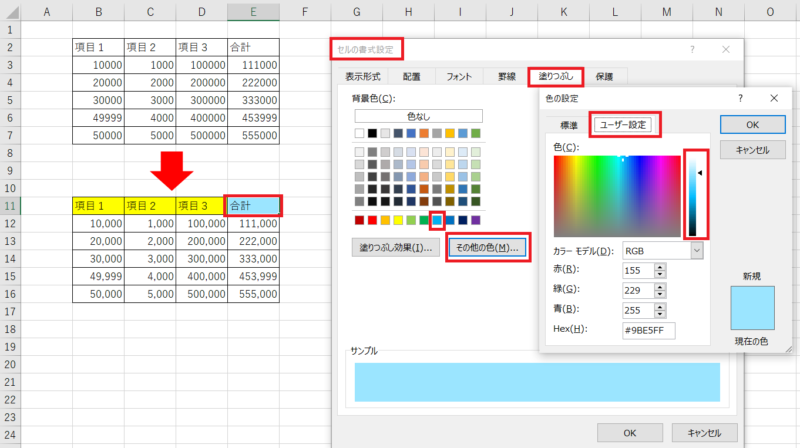
Task: Increase the 青 value with up arrow
Action: (660, 307)
